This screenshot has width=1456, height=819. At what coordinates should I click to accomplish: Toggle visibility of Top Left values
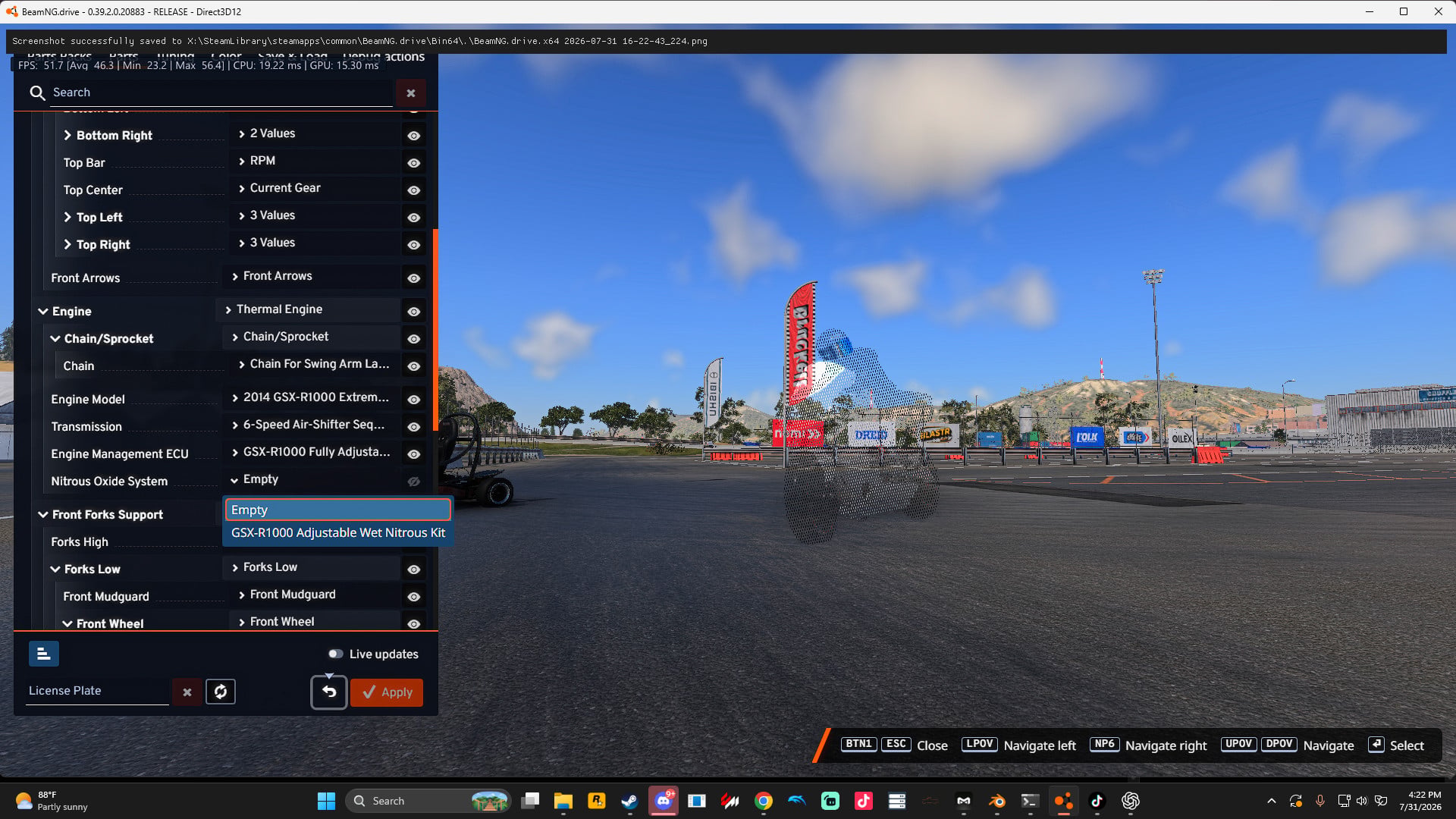413,218
